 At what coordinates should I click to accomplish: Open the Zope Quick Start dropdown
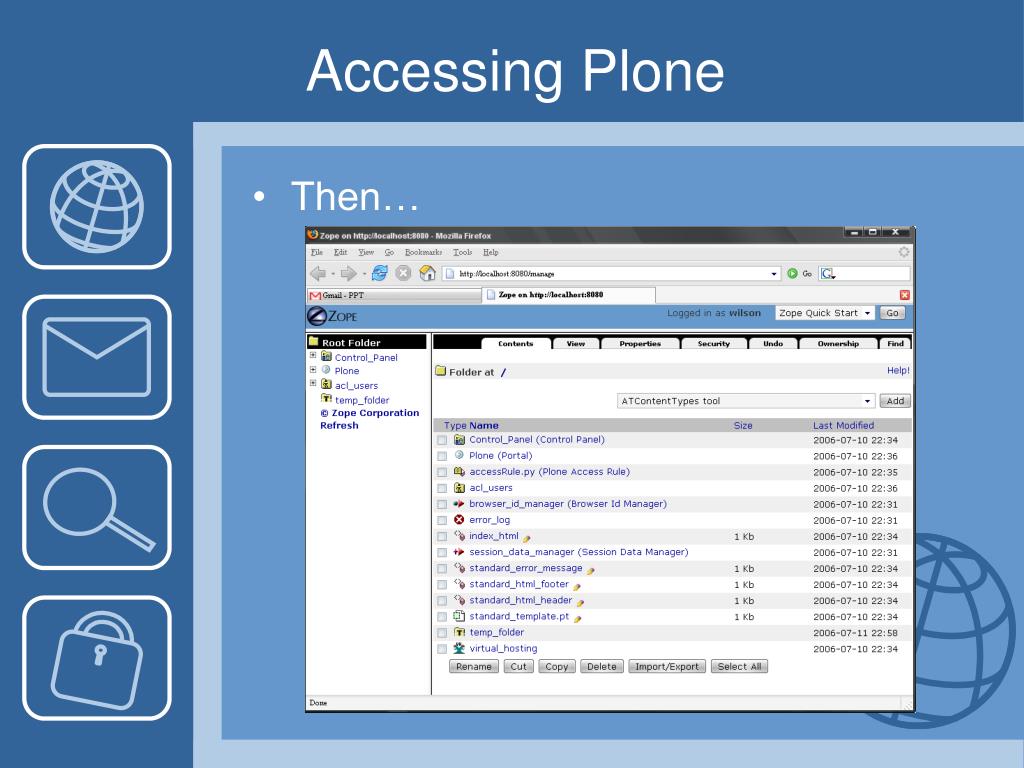(x=825, y=313)
